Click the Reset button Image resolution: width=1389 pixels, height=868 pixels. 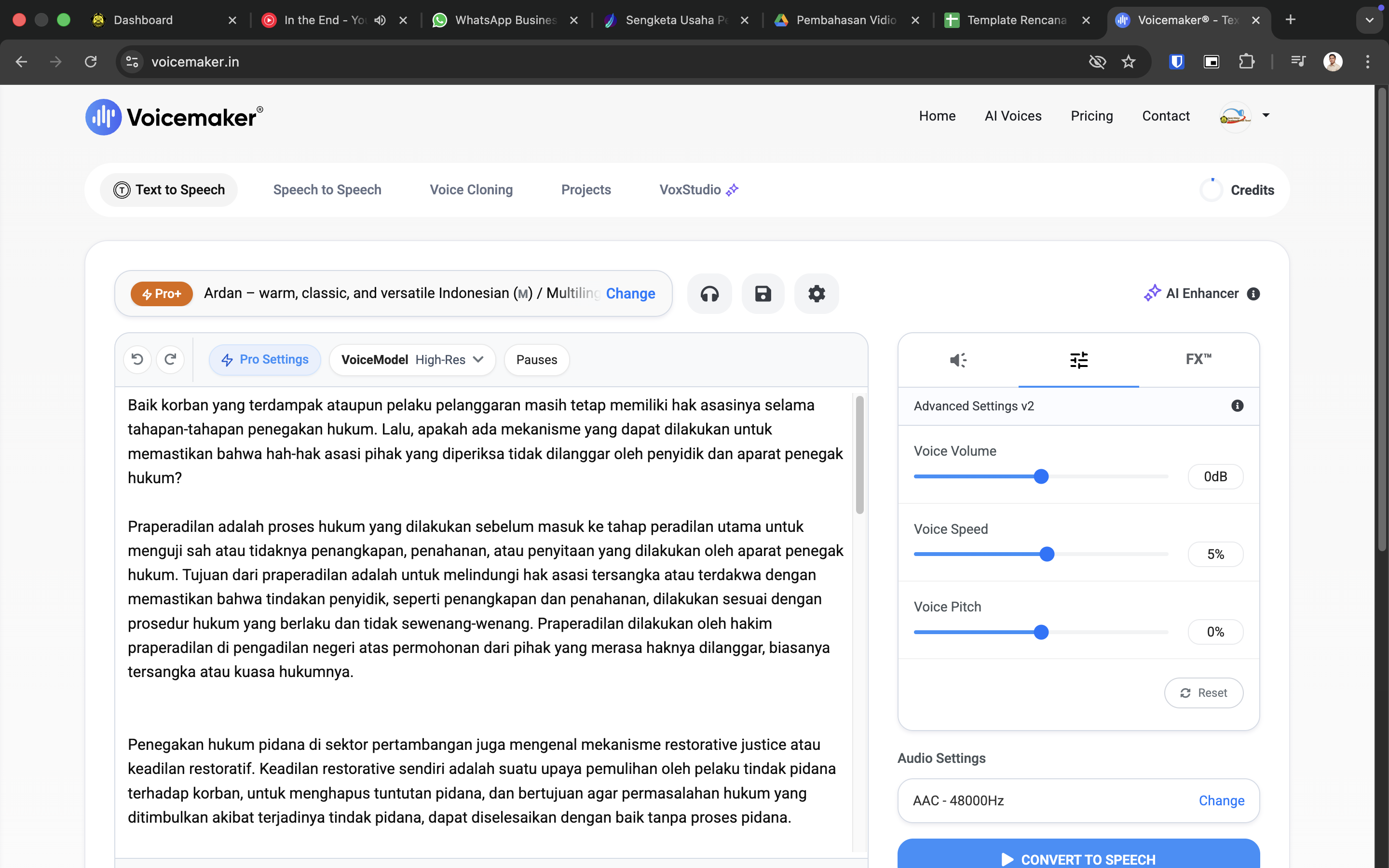(1204, 693)
